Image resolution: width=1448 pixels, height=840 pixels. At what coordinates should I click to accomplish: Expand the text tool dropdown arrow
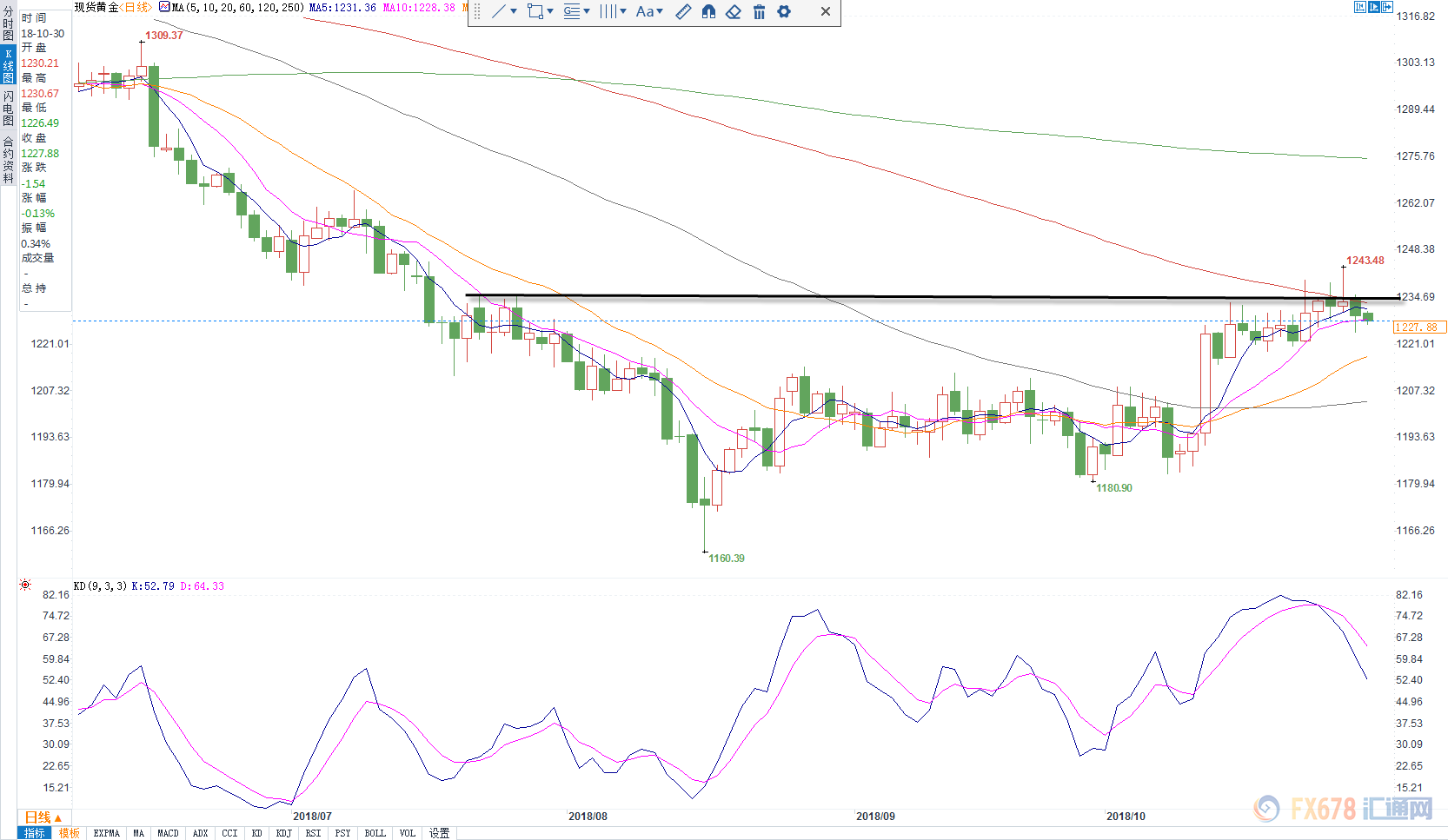tap(660, 12)
